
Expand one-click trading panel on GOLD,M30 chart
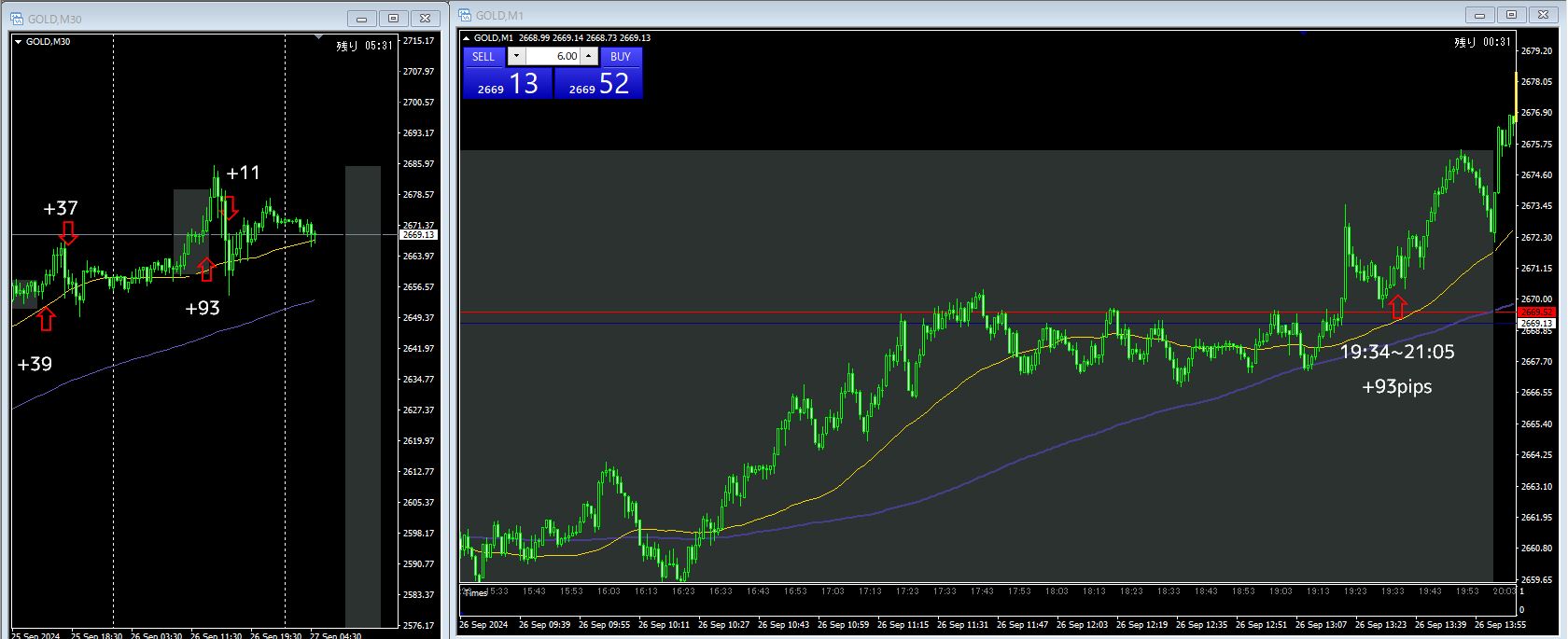pos(18,41)
